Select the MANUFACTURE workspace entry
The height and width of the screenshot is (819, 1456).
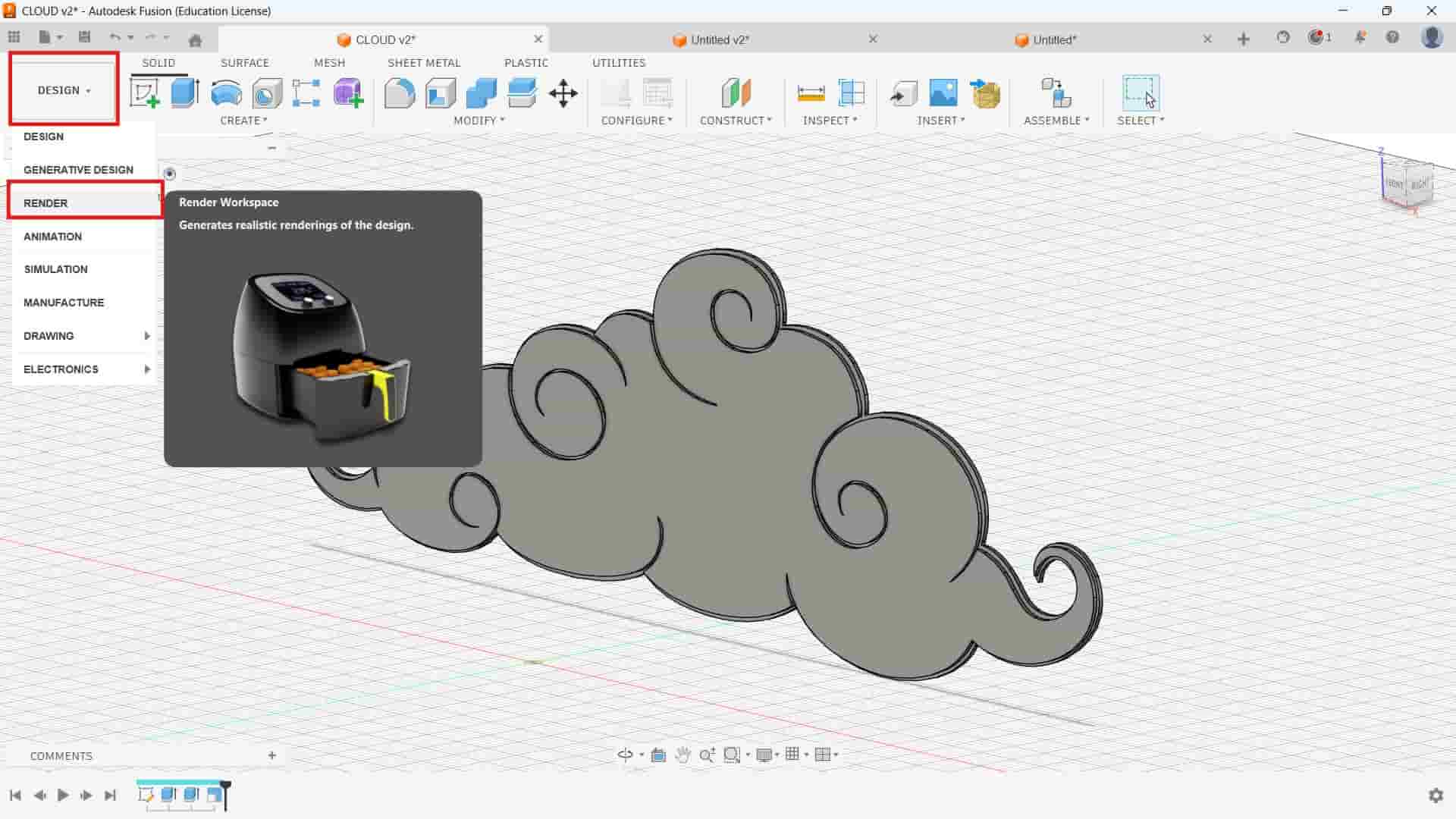tap(64, 303)
